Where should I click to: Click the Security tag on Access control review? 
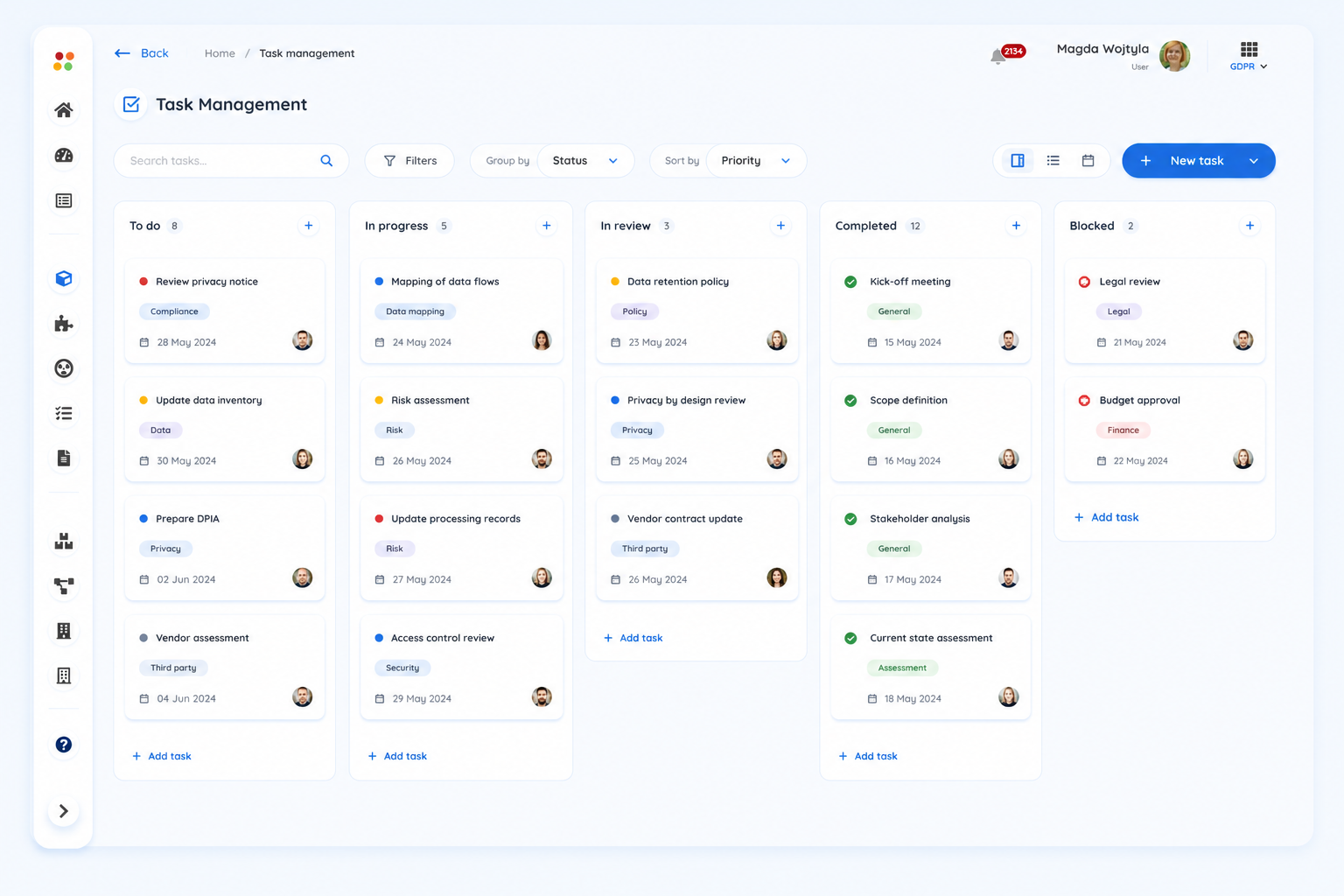click(402, 668)
